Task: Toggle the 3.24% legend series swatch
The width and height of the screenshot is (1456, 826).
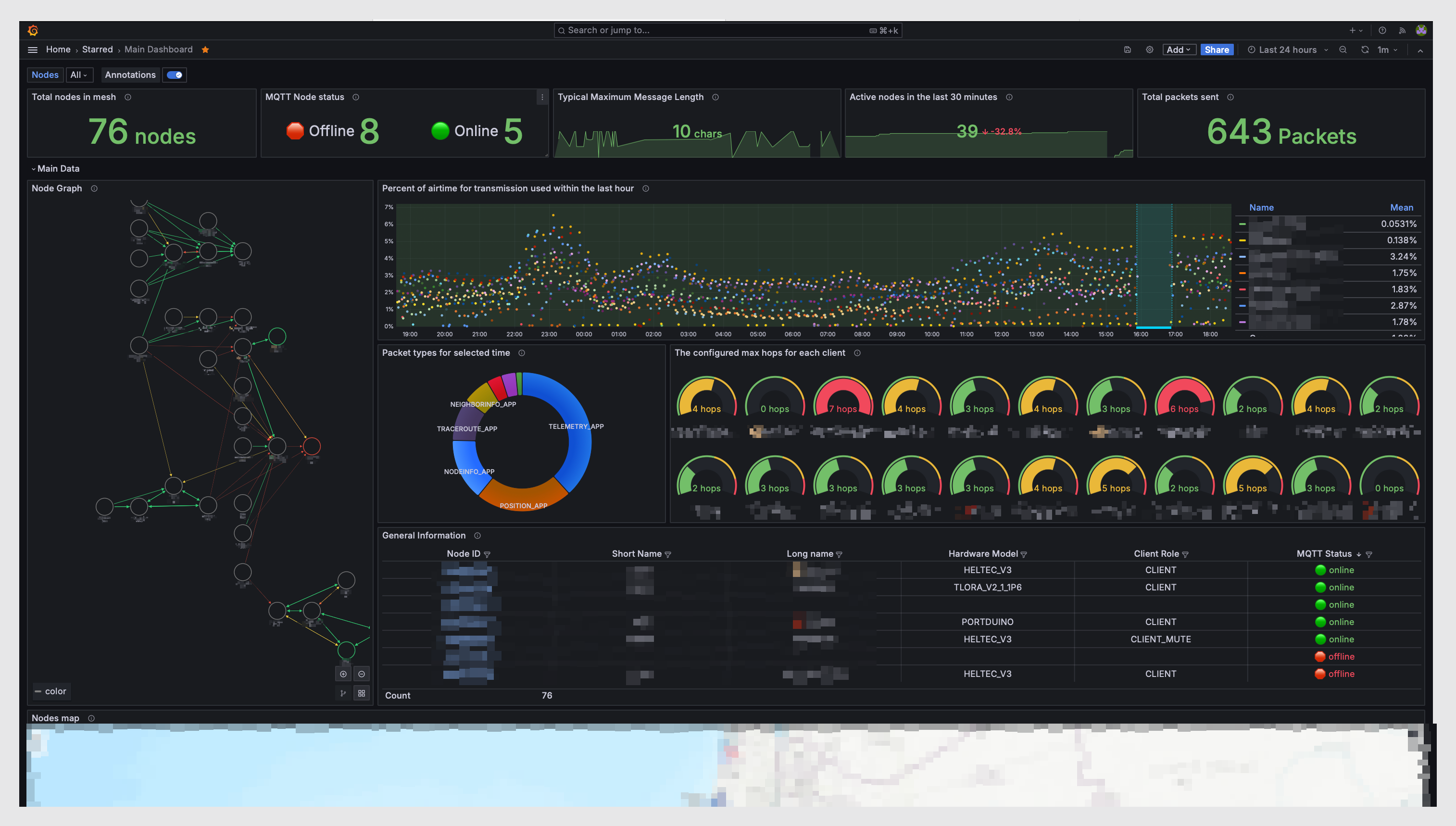Action: tap(1242, 257)
